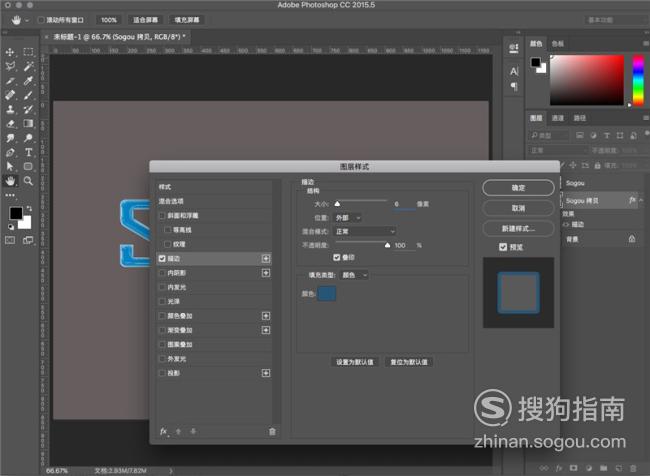
Task: Click the fx icon at dialog bottom
Action: [x=164, y=432]
